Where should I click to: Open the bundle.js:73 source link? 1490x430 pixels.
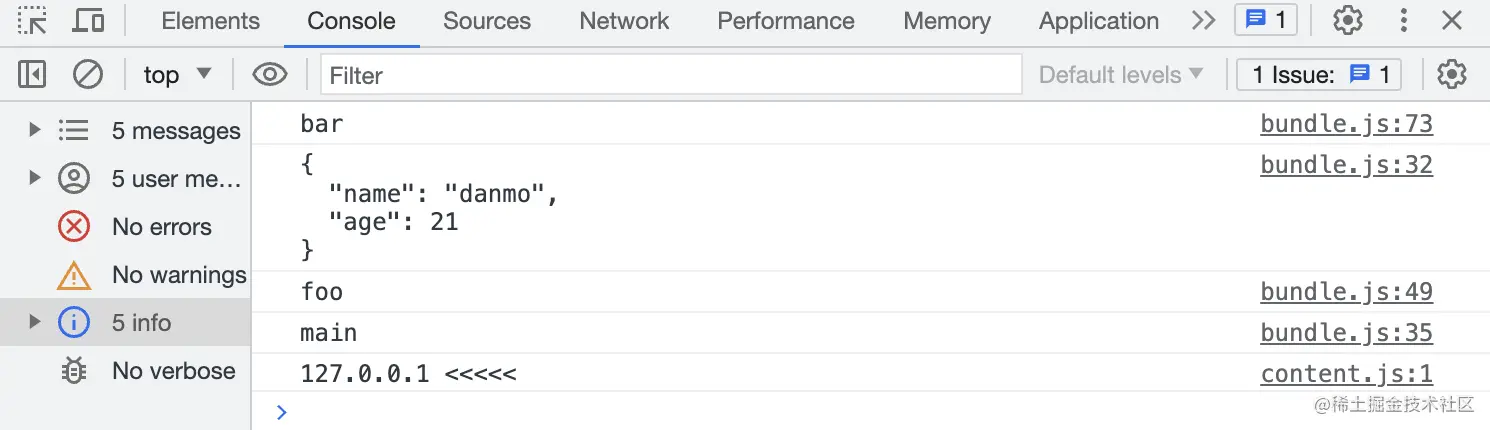(x=1346, y=124)
